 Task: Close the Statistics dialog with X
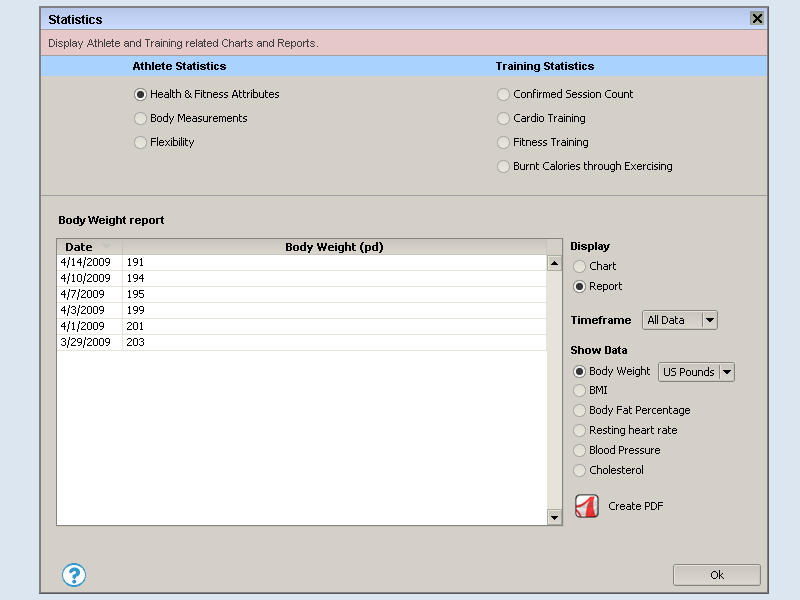(x=757, y=19)
